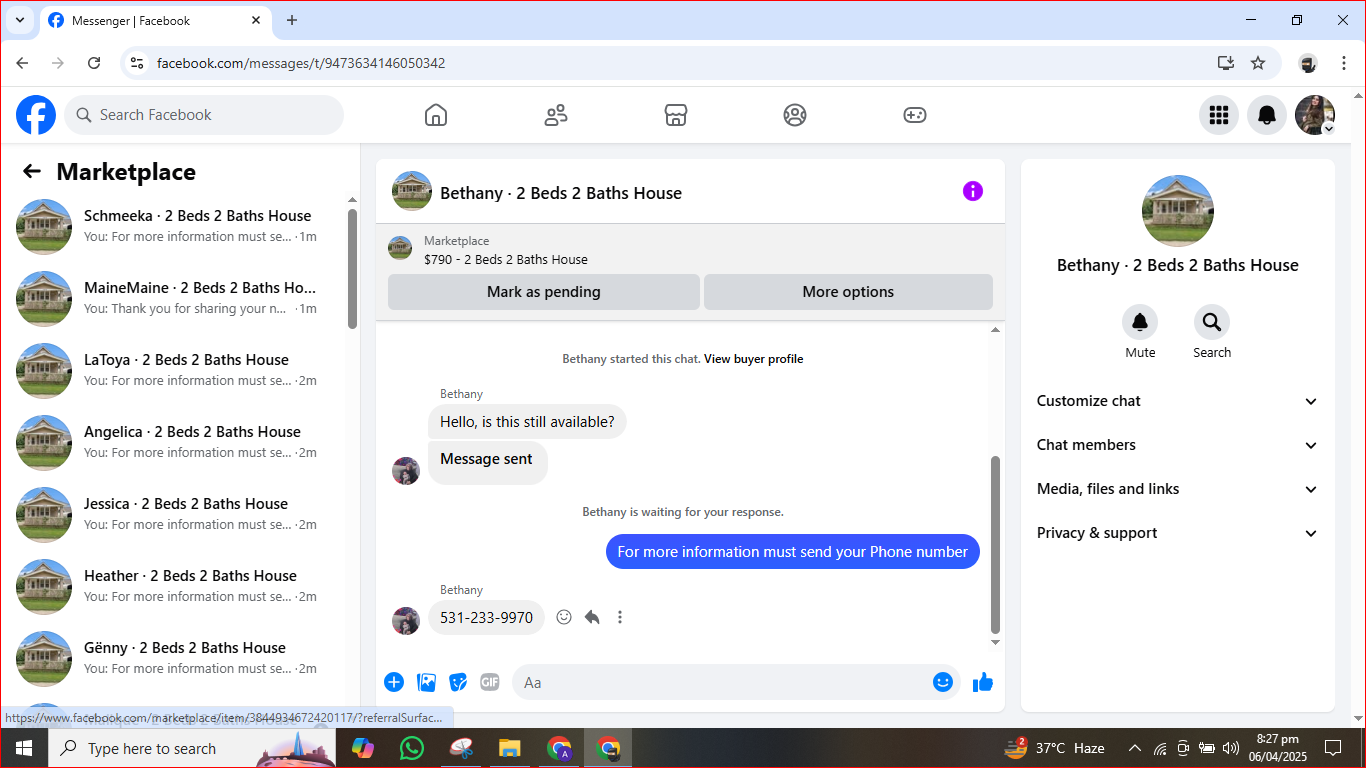This screenshot has height=768, width=1366.
Task: Choose a sticker in composer
Action: click(459, 682)
